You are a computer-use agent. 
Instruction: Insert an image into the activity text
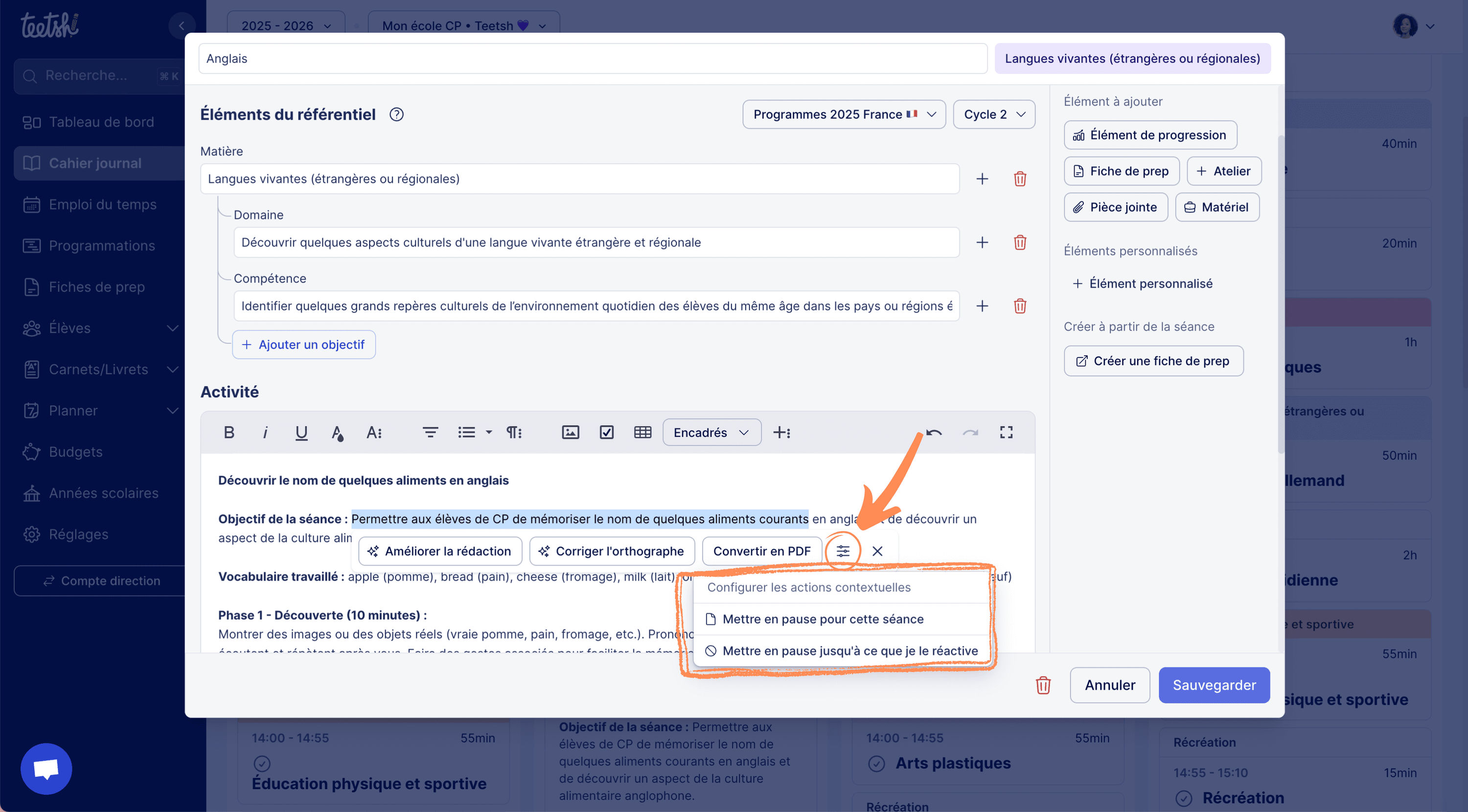tap(570, 432)
